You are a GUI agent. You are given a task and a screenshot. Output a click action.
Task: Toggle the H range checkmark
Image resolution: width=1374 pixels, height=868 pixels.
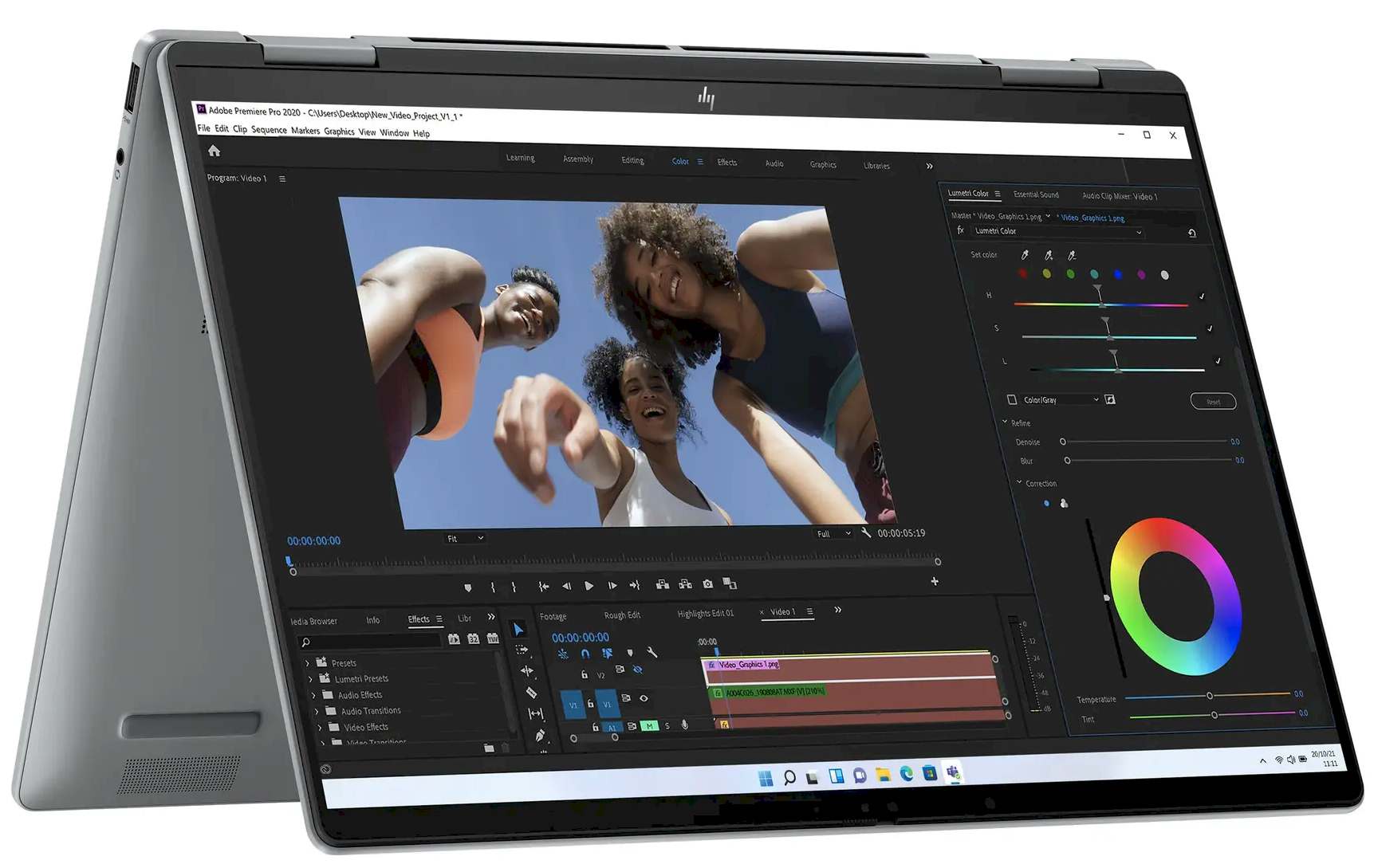click(1202, 297)
